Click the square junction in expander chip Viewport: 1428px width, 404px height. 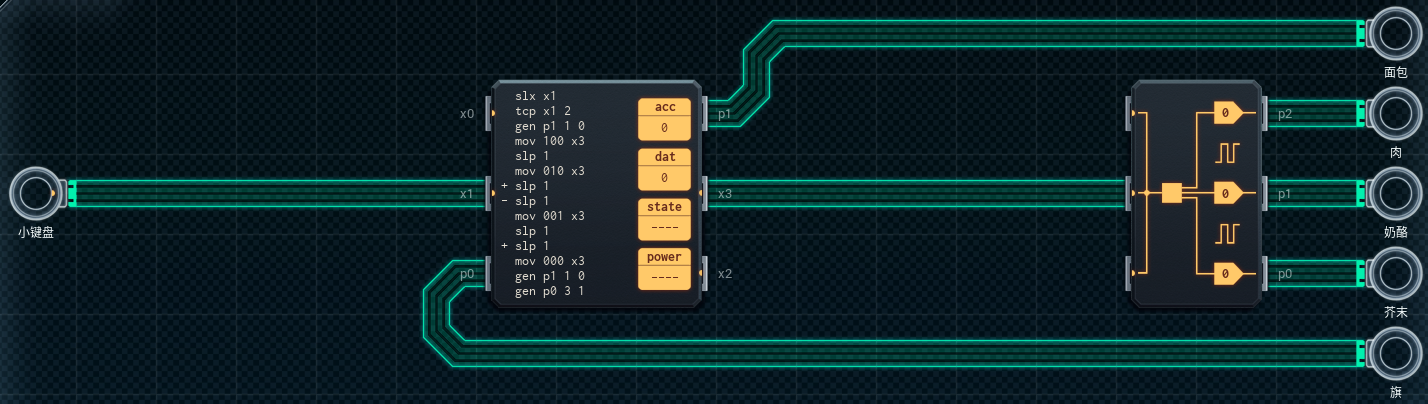pyautogui.click(x=1171, y=193)
